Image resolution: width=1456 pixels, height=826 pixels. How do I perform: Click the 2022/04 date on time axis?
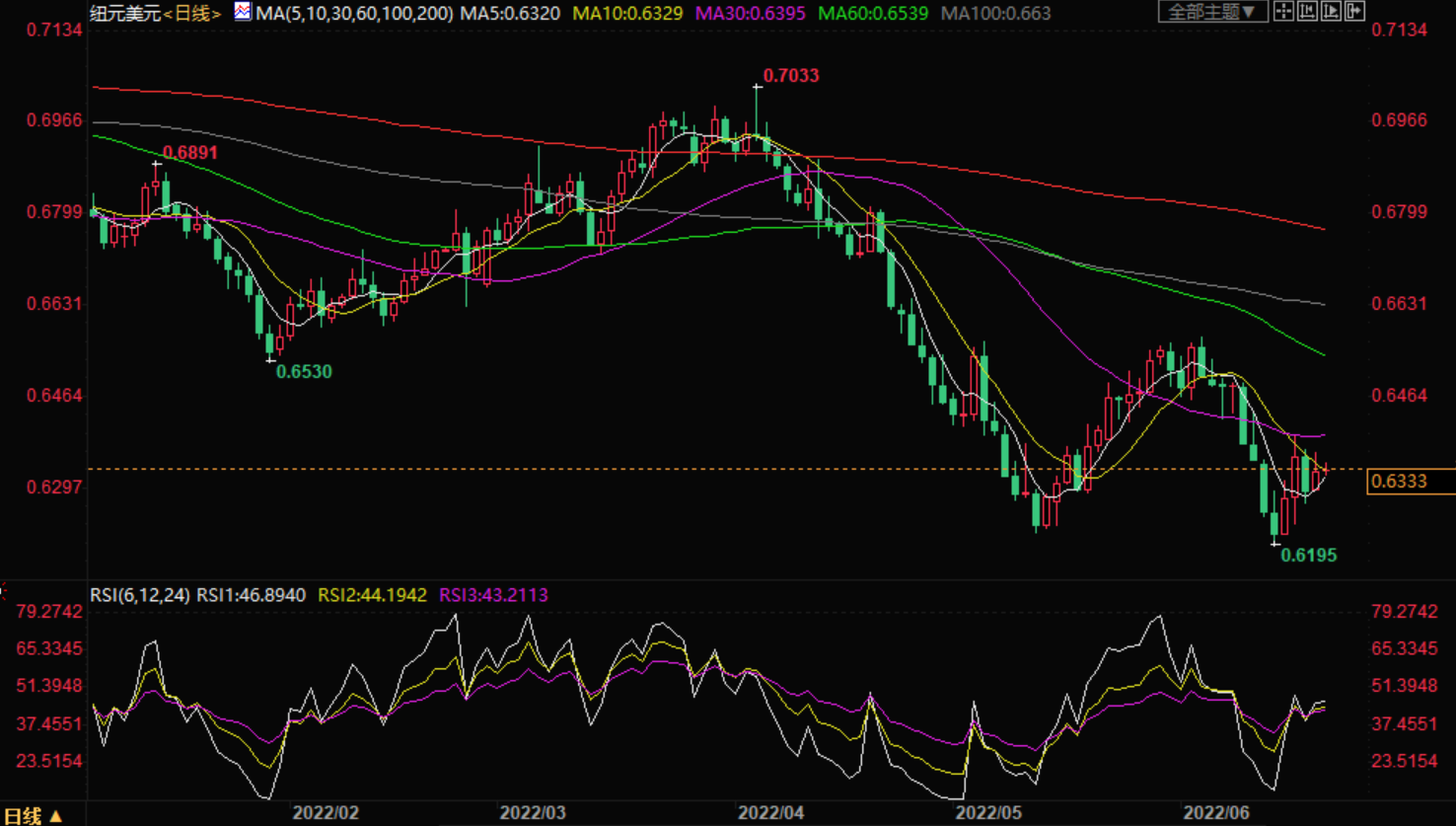tap(770, 813)
